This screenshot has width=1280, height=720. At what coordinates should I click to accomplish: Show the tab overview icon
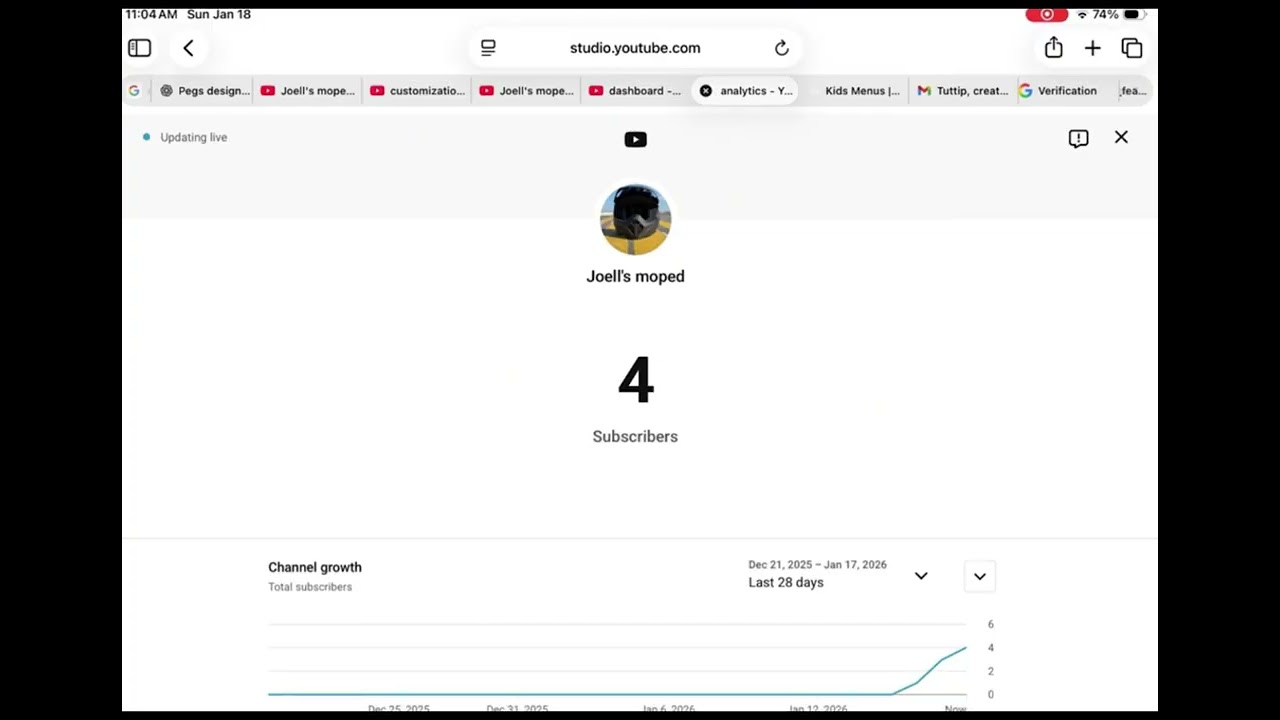coord(1132,48)
